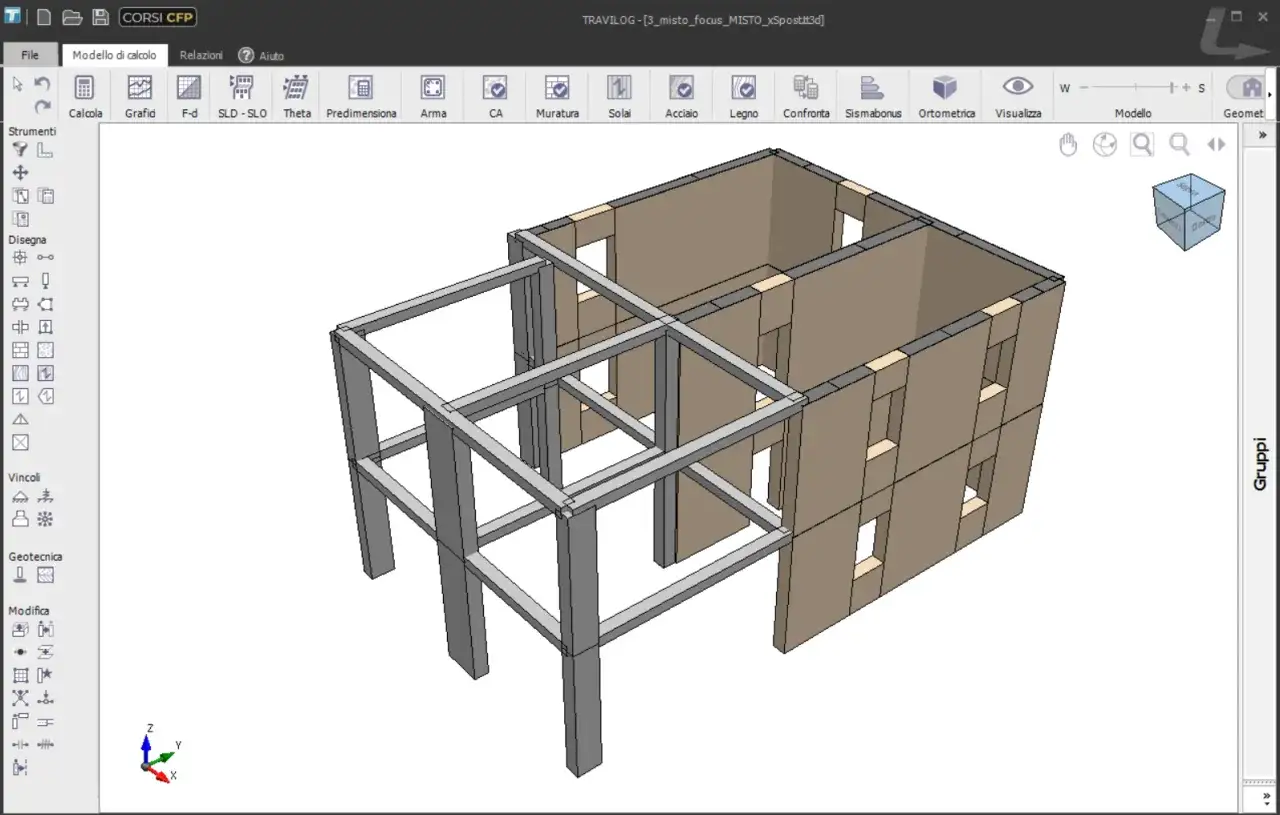Viewport: 1280px width, 815px height.
Task: Select the four-arrow move tool
Action: coord(20,173)
